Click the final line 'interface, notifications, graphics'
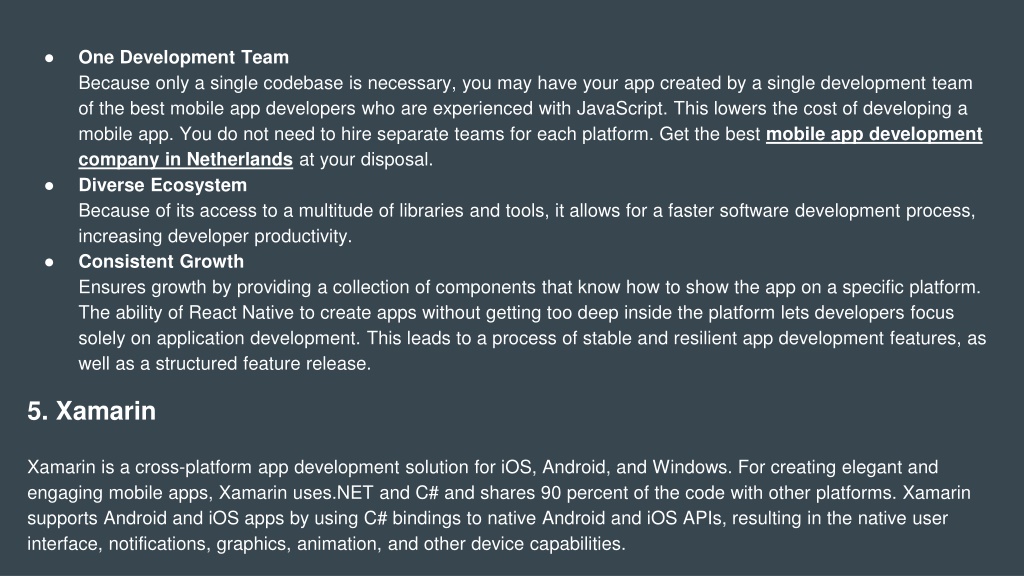1024x576 pixels. click(x=327, y=544)
